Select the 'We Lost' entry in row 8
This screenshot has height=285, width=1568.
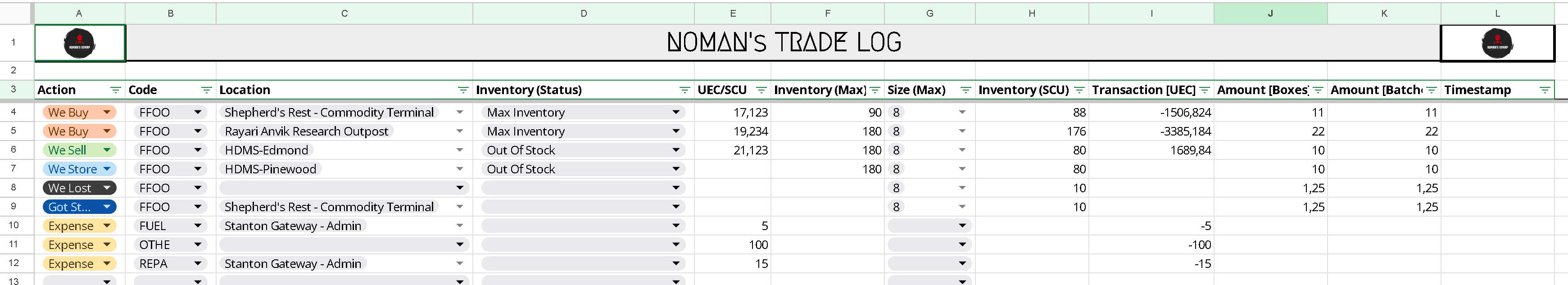(x=79, y=188)
